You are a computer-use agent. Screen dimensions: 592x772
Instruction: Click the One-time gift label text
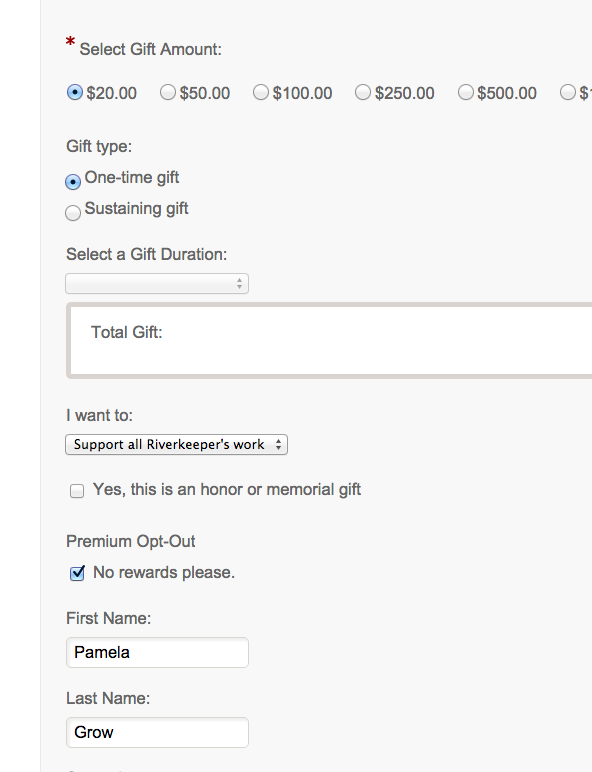coord(132,177)
